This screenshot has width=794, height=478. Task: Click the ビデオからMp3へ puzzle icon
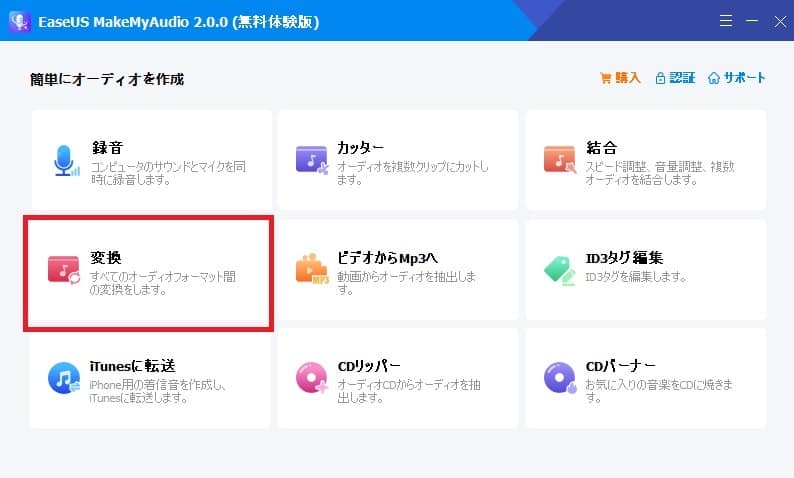pos(312,268)
